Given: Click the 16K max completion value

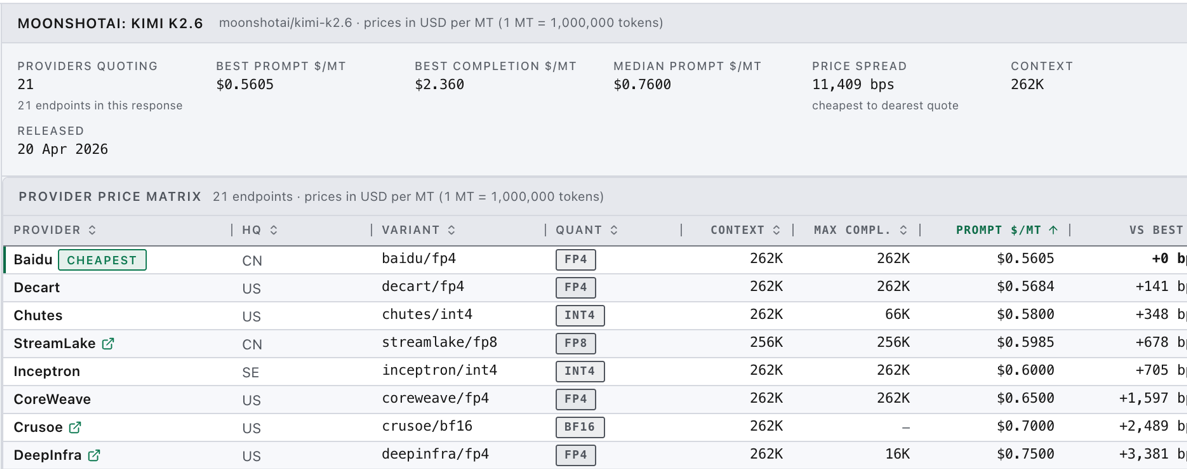Looking at the screenshot, I should click(x=897, y=455).
